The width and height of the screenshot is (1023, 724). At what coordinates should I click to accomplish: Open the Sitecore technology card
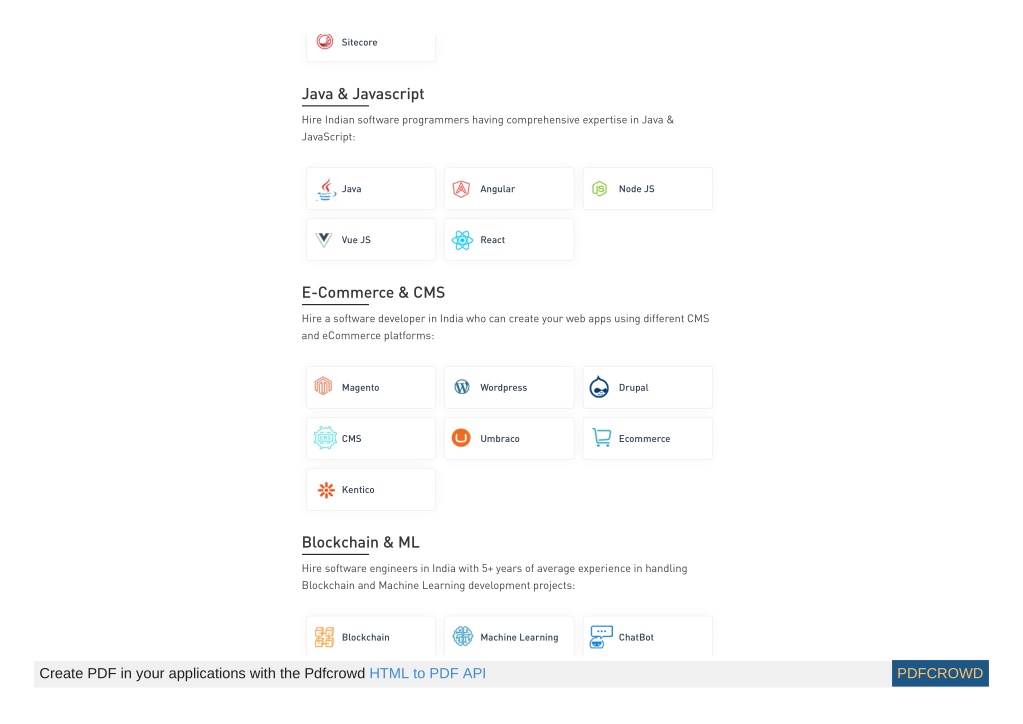371,44
